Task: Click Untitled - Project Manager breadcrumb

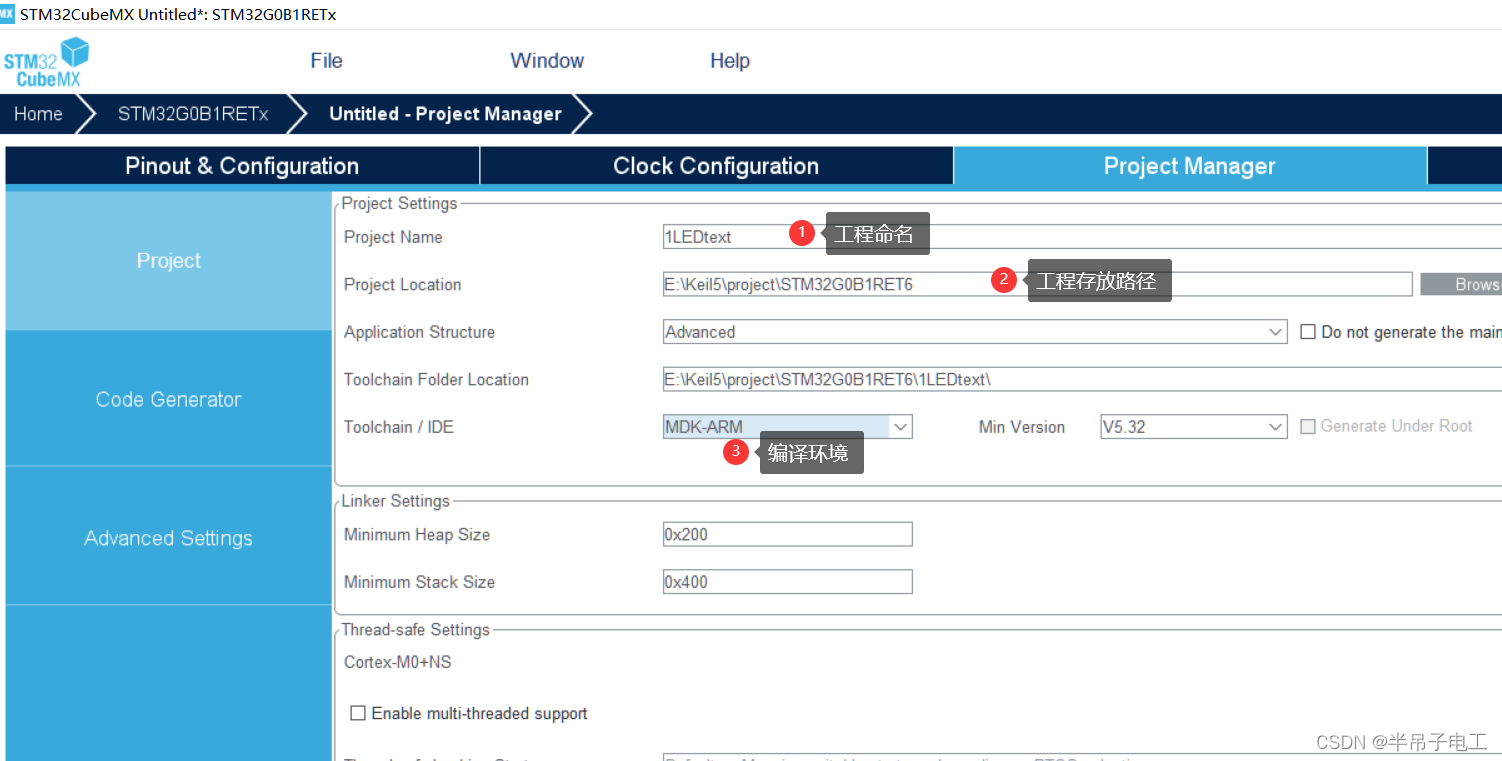Action: point(445,114)
